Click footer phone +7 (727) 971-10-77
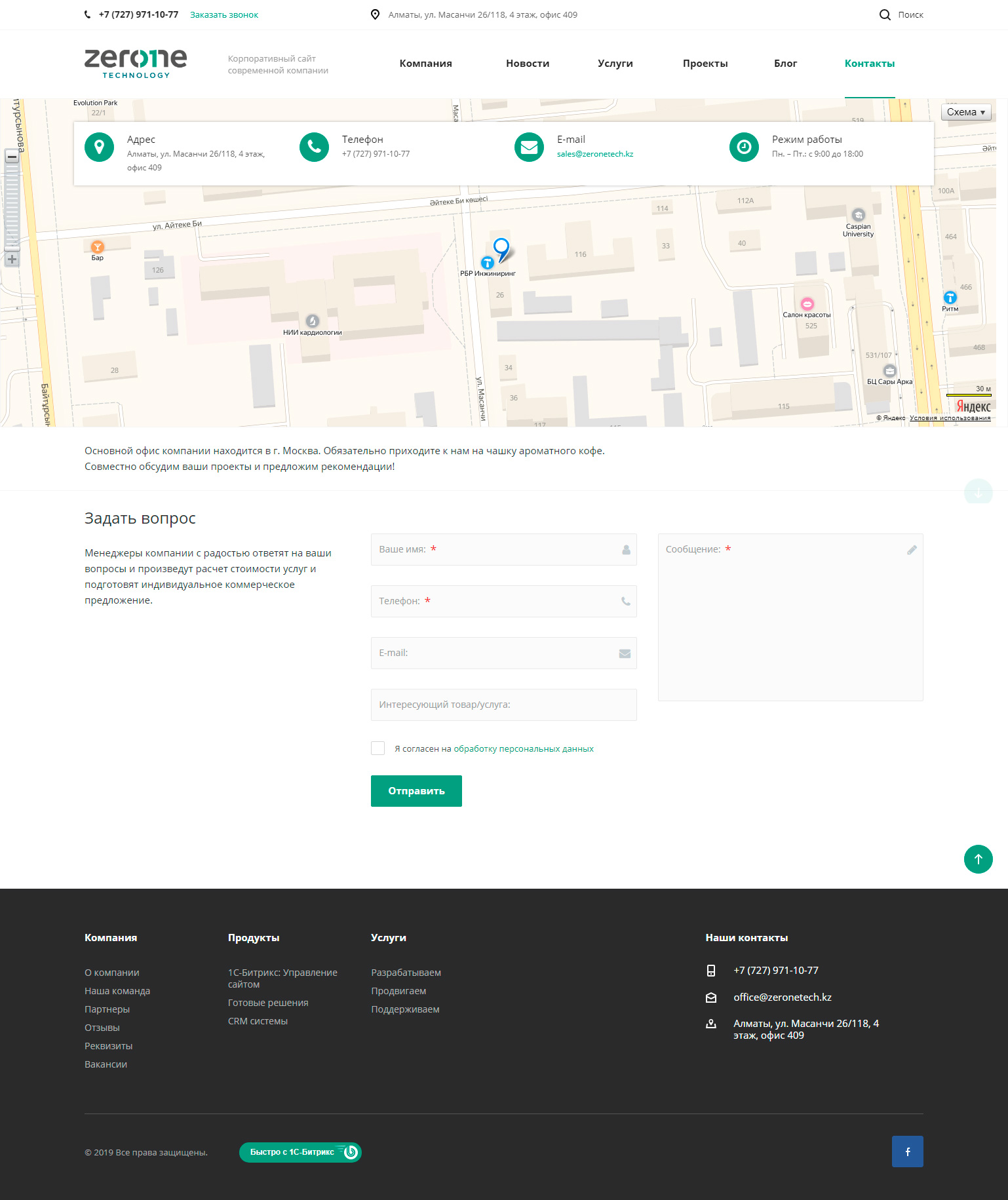The height and width of the screenshot is (1200, 1008). point(776,971)
